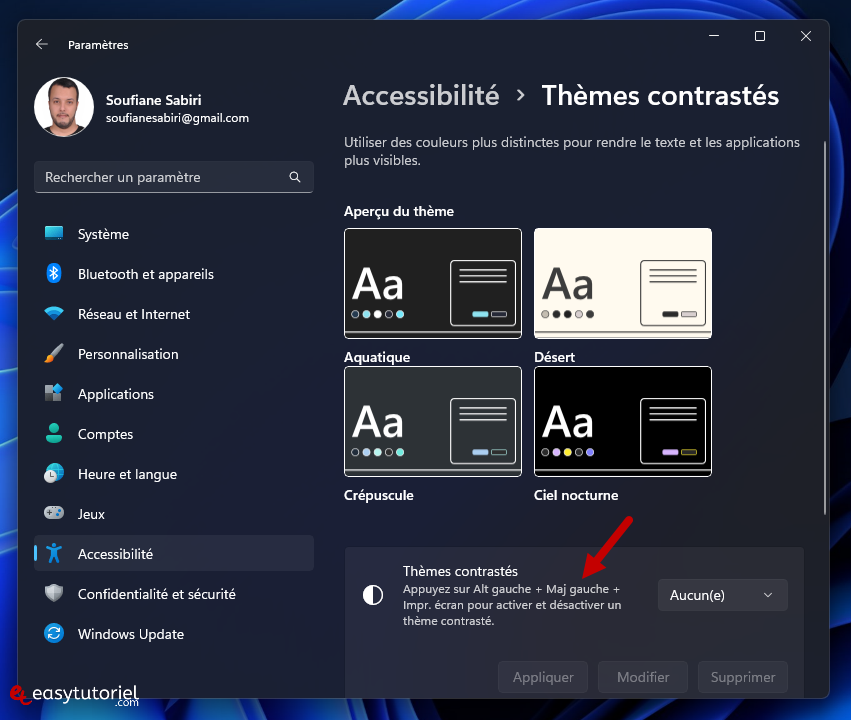Click the half-circle contrast icon

(x=373, y=595)
